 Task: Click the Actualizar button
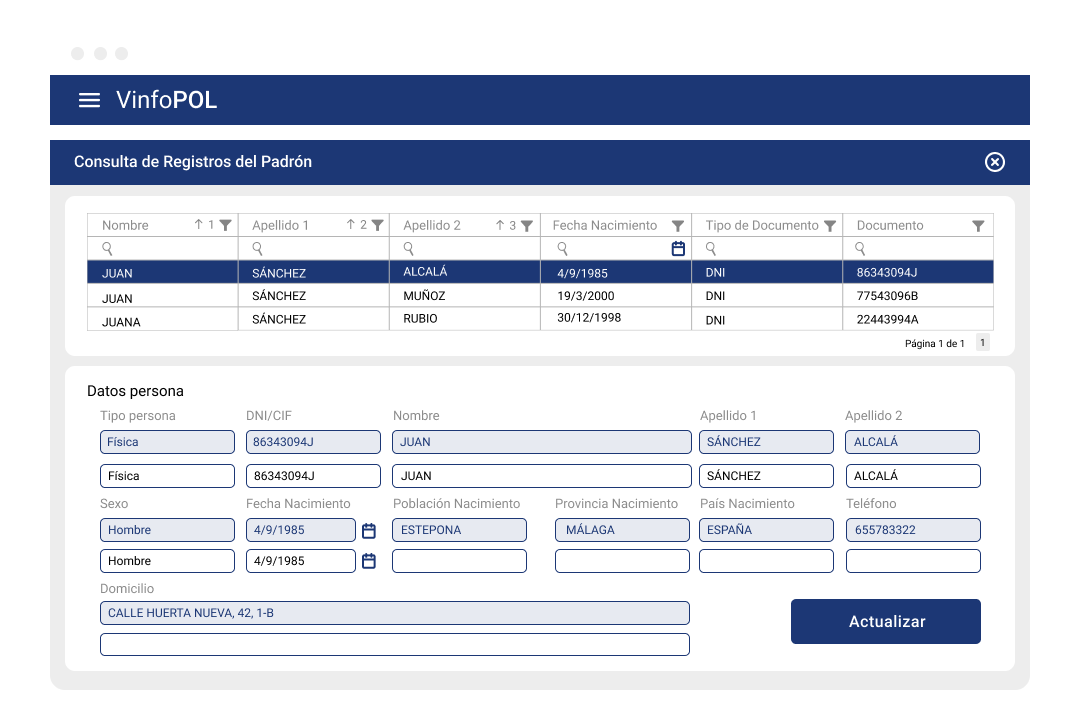(x=886, y=621)
